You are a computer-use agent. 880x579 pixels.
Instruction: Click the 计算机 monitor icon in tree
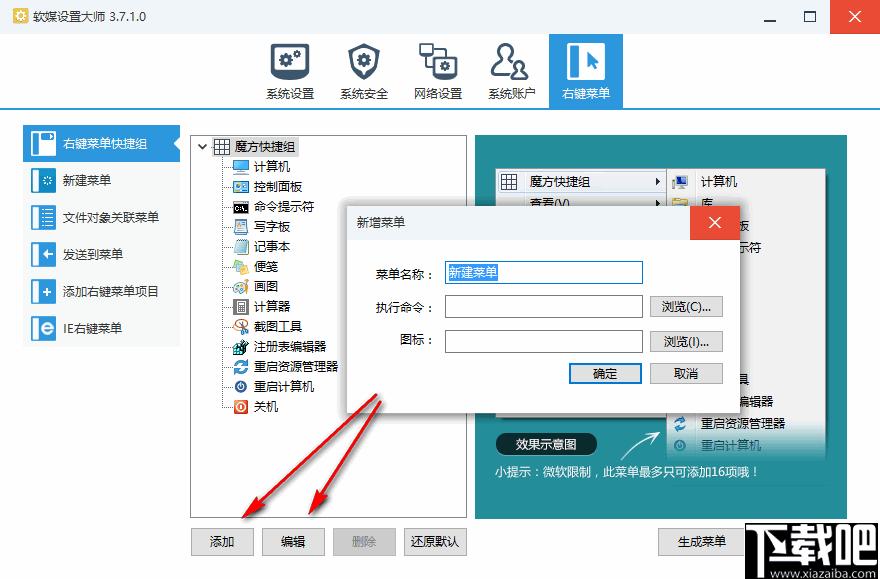tap(241, 167)
